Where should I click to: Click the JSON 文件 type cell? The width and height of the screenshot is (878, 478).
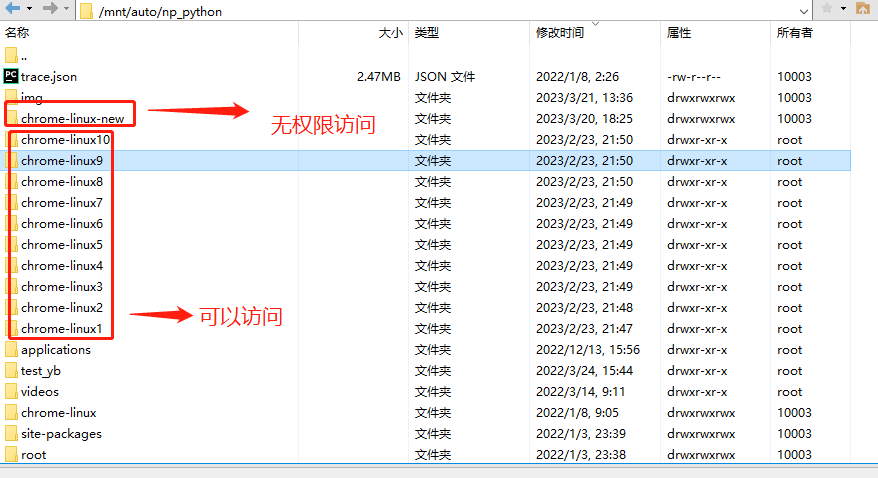(445, 77)
